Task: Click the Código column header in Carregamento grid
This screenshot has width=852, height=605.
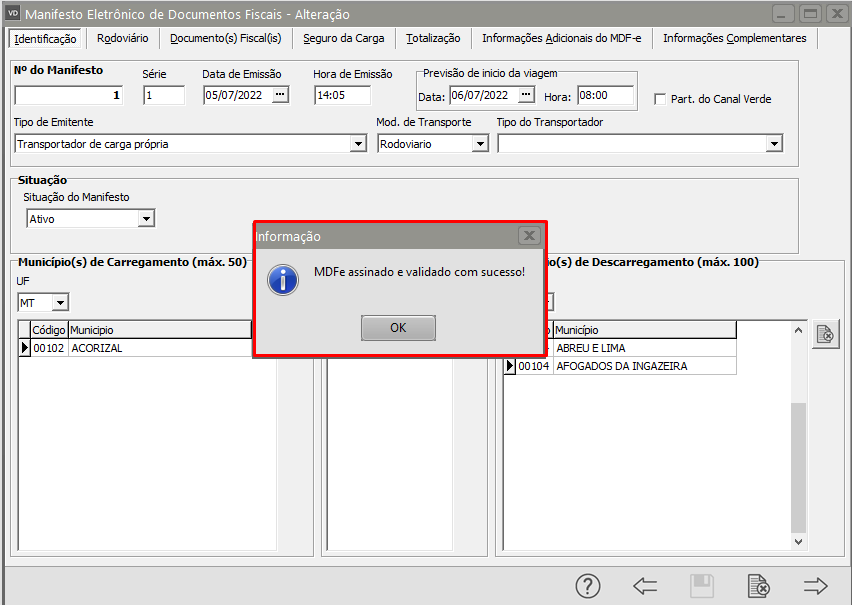Action: click(x=49, y=330)
